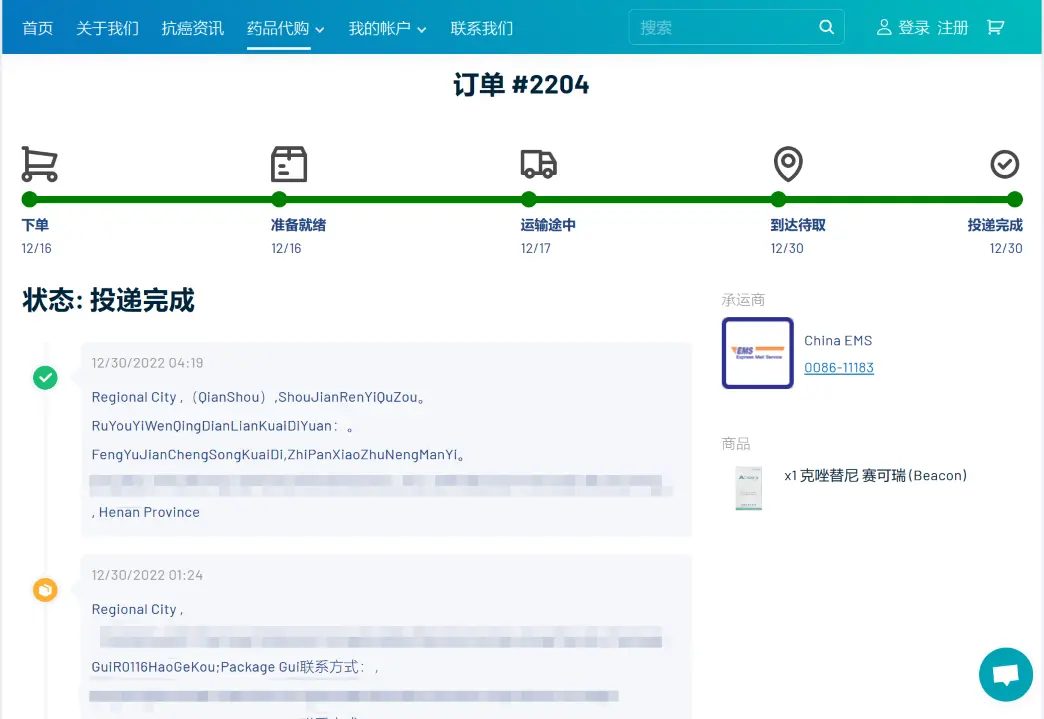The image size is (1044, 719).
Task: Click the arrived location pin icon
Action: click(788, 163)
